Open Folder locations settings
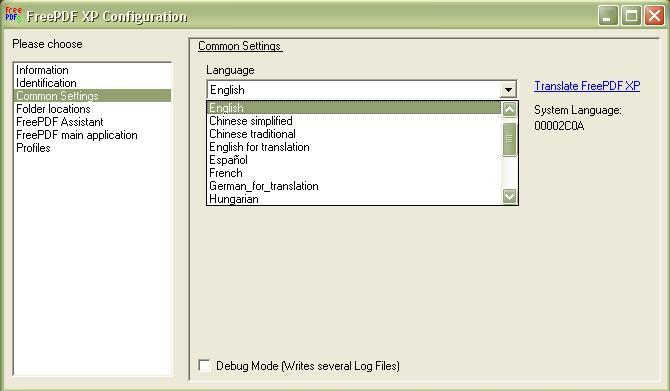670x391 pixels. (x=93, y=109)
